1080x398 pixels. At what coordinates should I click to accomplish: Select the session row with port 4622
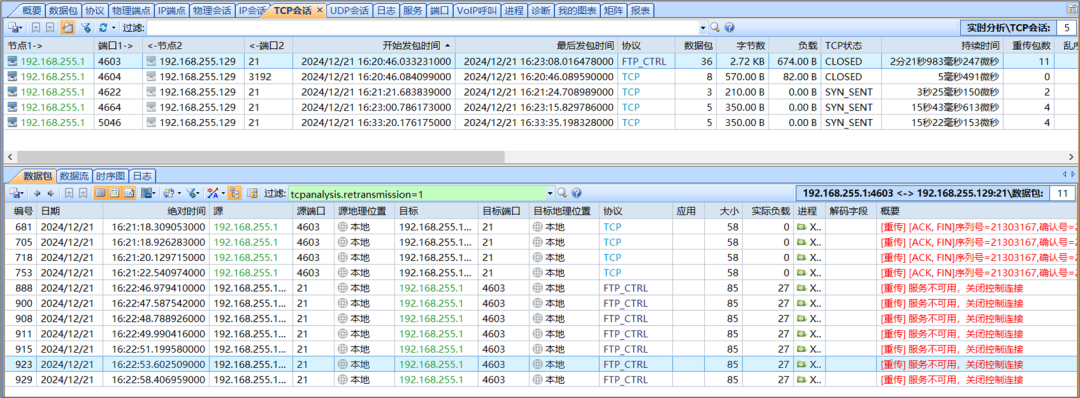point(540,92)
